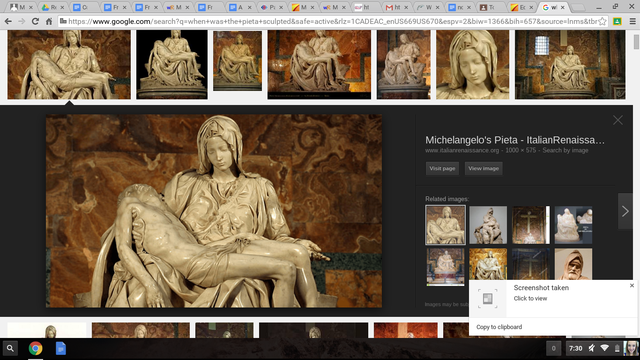The image size is (640, 360).
Task: Open the user avatar in the shelf
Action: click(631, 348)
